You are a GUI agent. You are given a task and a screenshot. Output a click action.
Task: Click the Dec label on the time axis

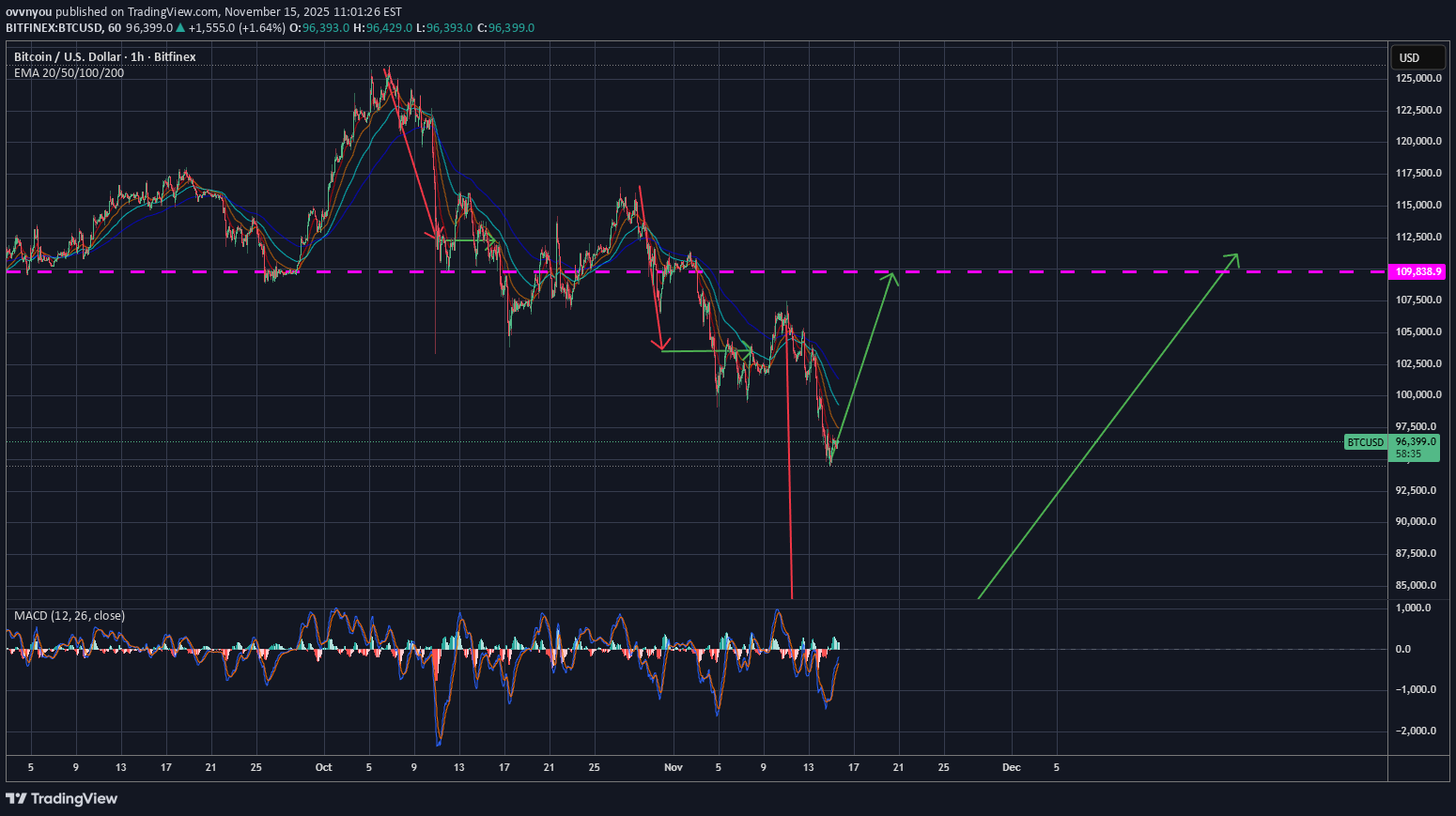tap(1011, 767)
